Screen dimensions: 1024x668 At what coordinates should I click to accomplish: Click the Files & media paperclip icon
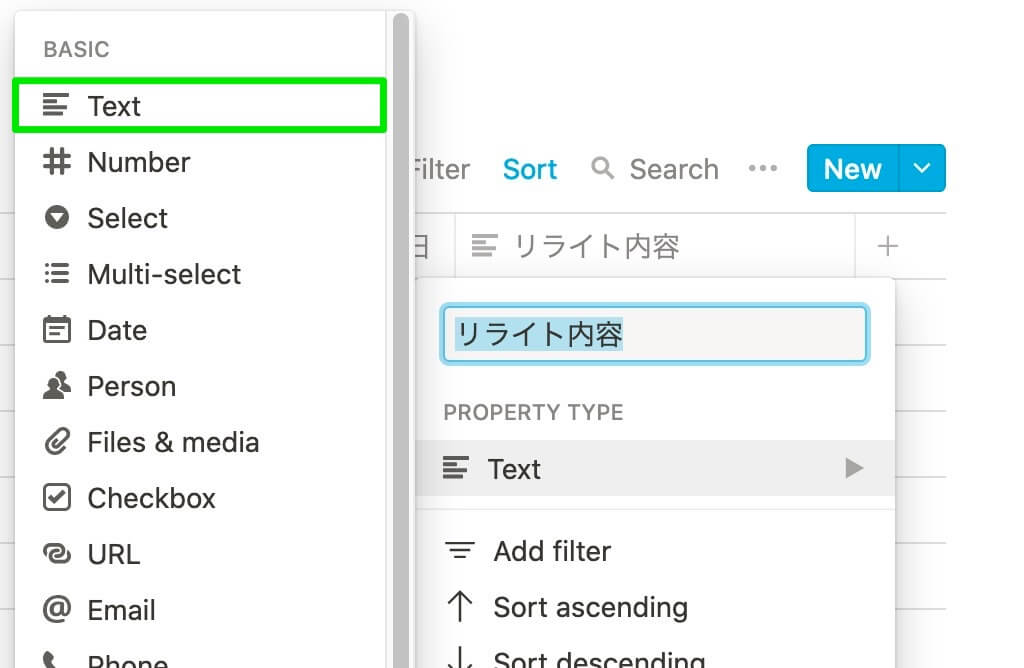(x=57, y=442)
